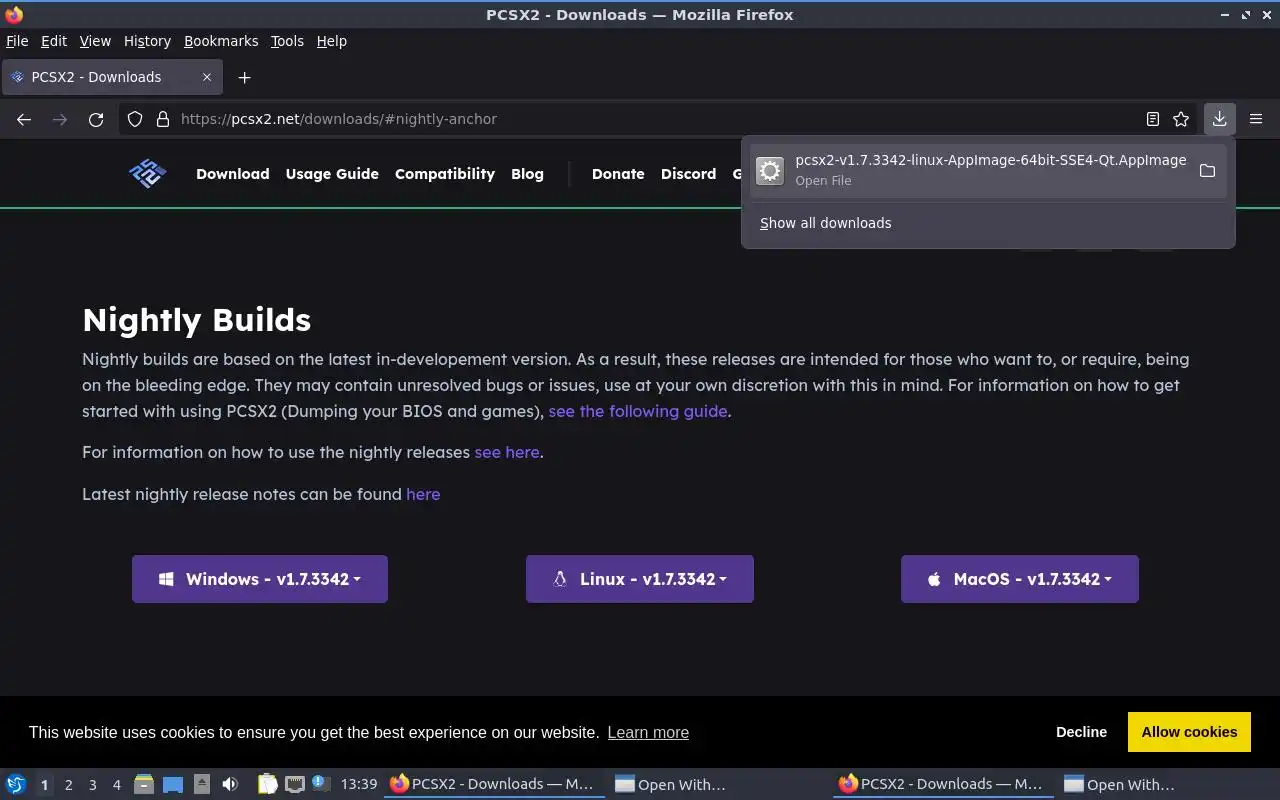Image resolution: width=1280 pixels, height=800 pixels.
Task: Open the History menu
Action: tap(147, 41)
